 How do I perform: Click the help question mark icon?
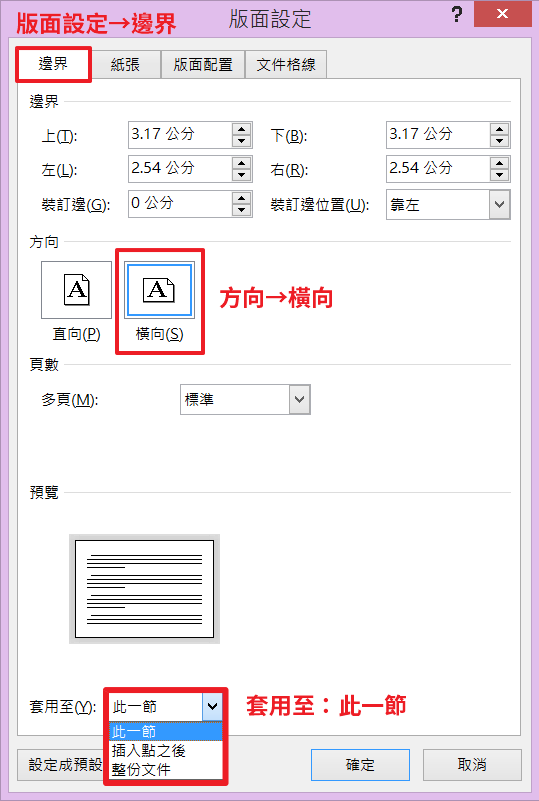tap(457, 14)
